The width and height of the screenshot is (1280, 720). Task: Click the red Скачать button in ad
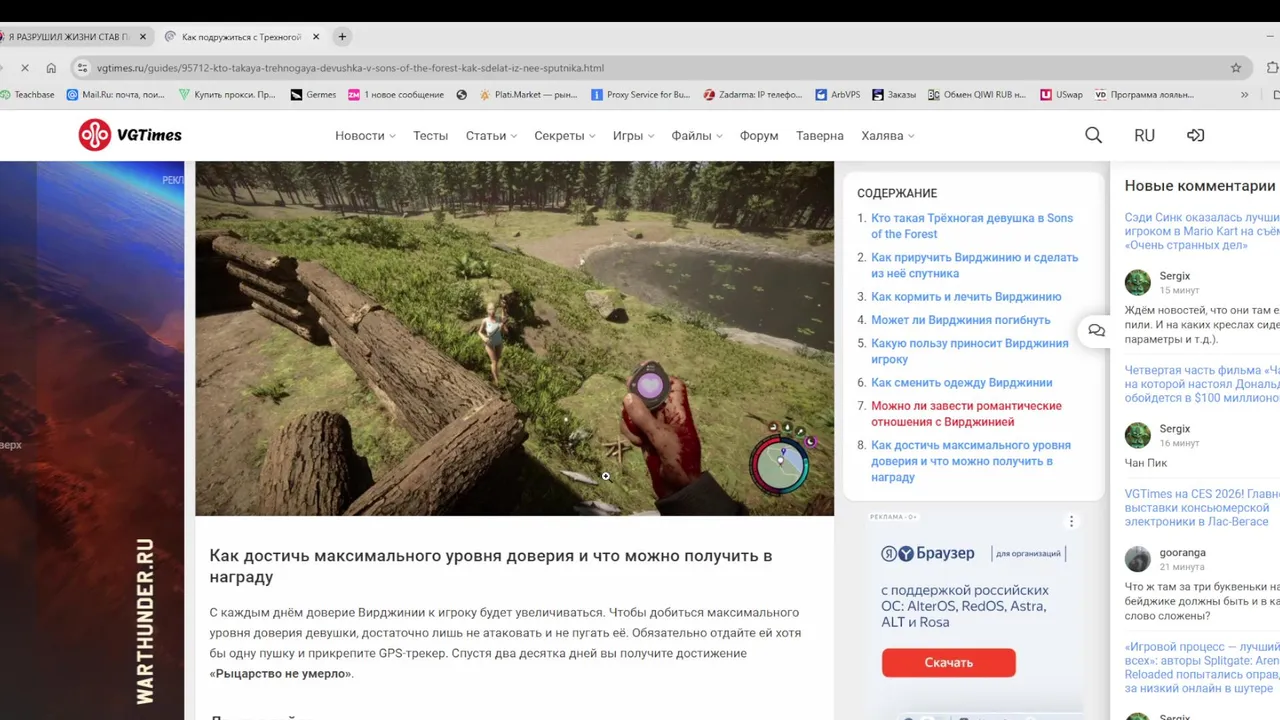948,662
